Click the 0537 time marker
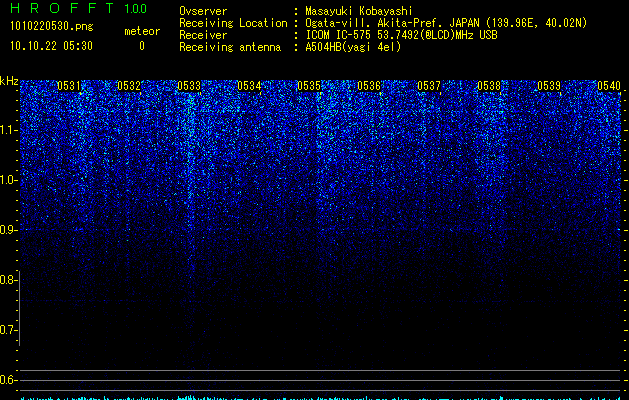 point(429,86)
